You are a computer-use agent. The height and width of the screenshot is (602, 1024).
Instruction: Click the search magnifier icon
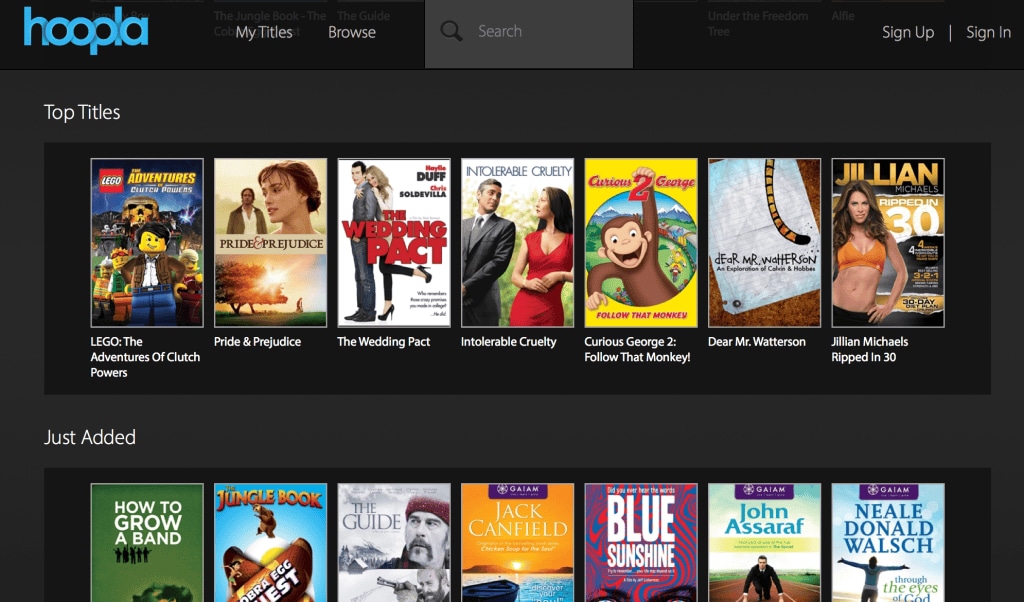pyautogui.click(x=451, y=31)
